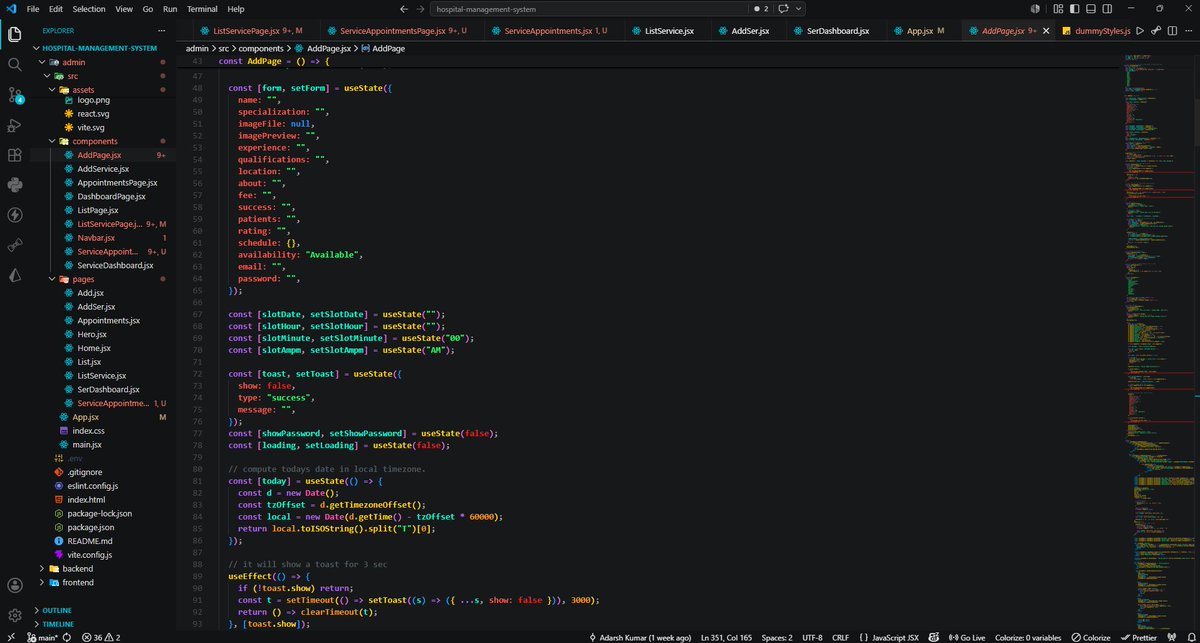Open the Explorer view in the activity bar

15,35
